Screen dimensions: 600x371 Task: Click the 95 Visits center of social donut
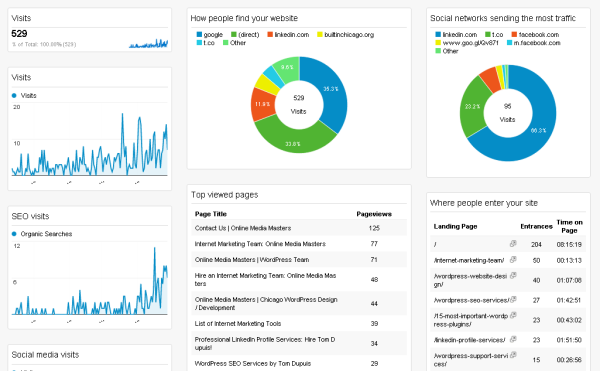(x=507, y=113)
